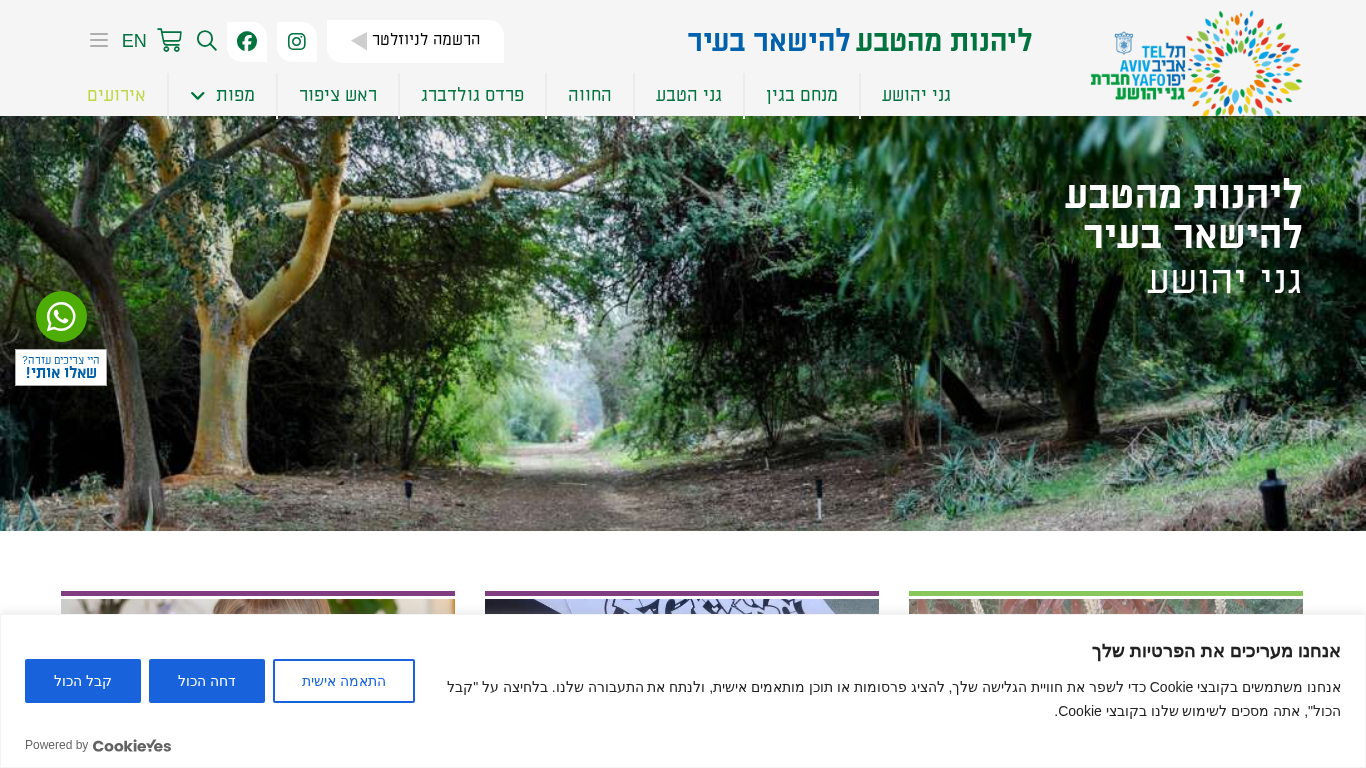
Task: Open the hamburger menu icon
Action: (99, 40)
